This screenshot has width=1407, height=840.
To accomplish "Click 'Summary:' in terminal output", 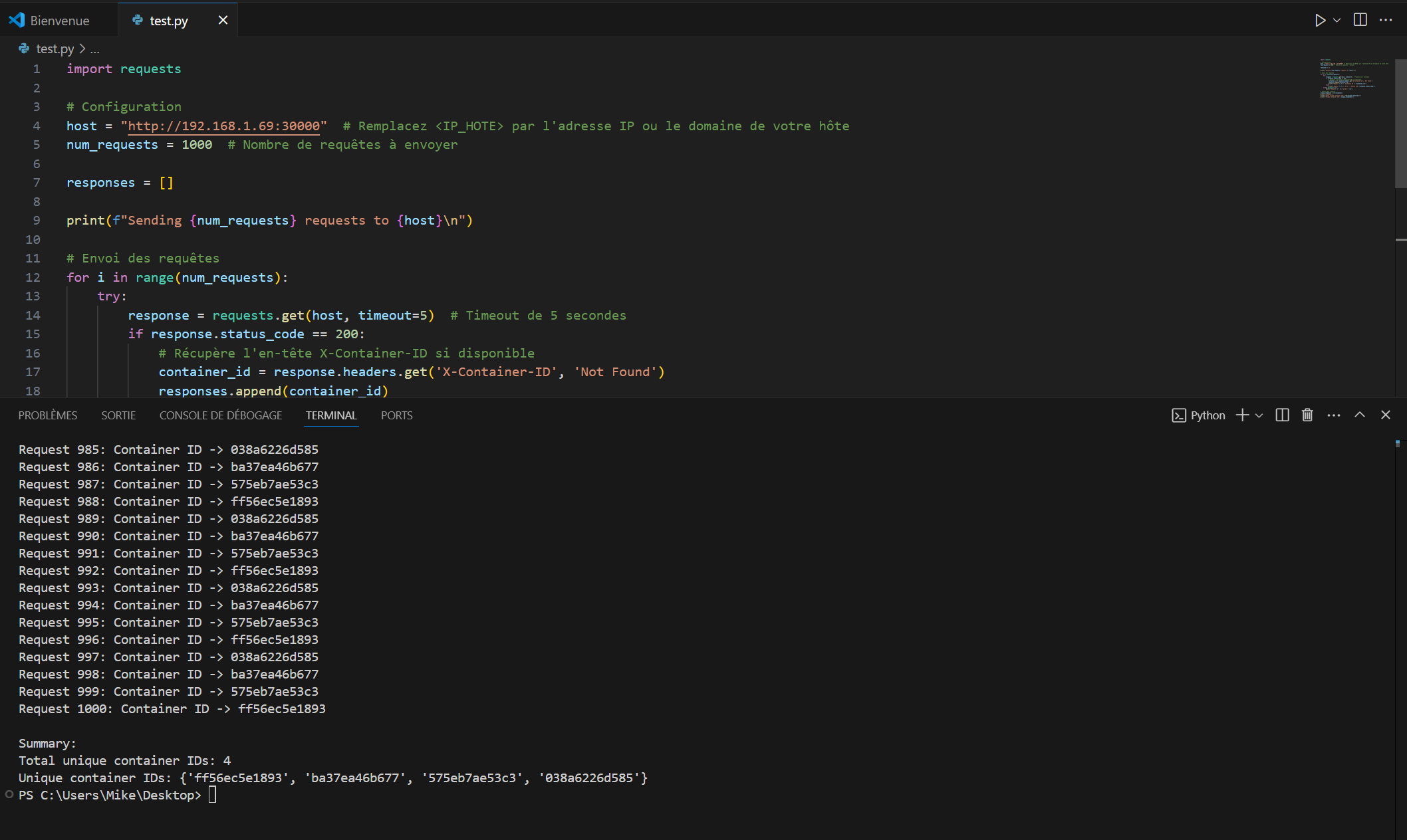I will (x=47, y=744).
